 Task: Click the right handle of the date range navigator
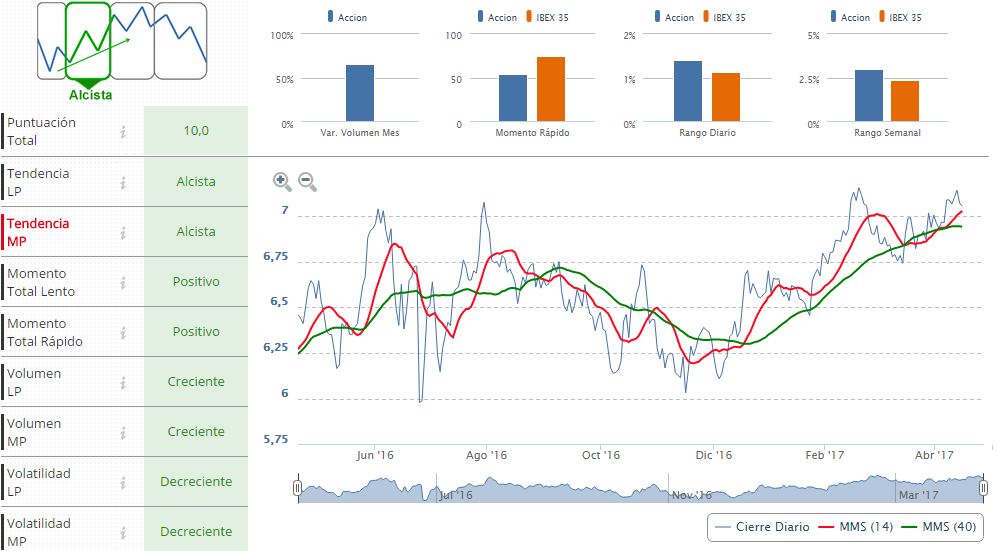tap(985, 488)
